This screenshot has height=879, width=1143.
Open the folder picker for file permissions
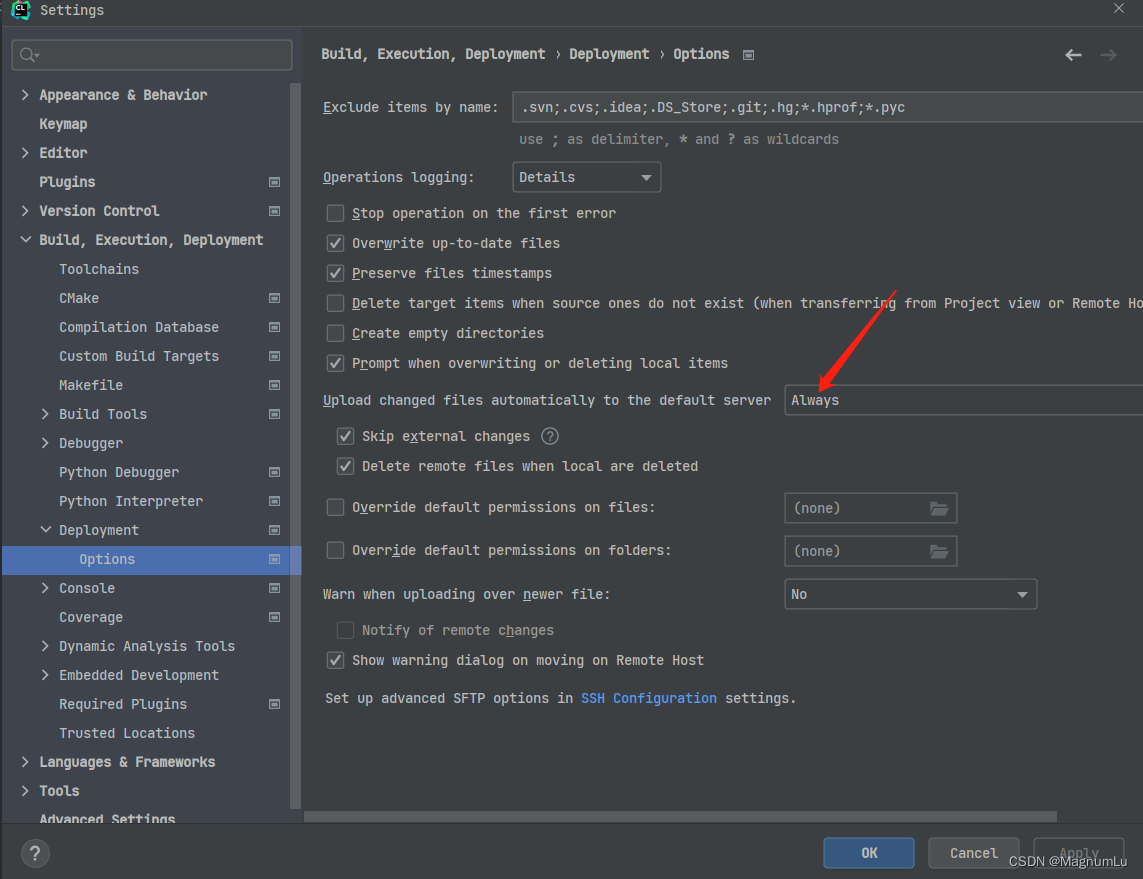coord(939,508)
